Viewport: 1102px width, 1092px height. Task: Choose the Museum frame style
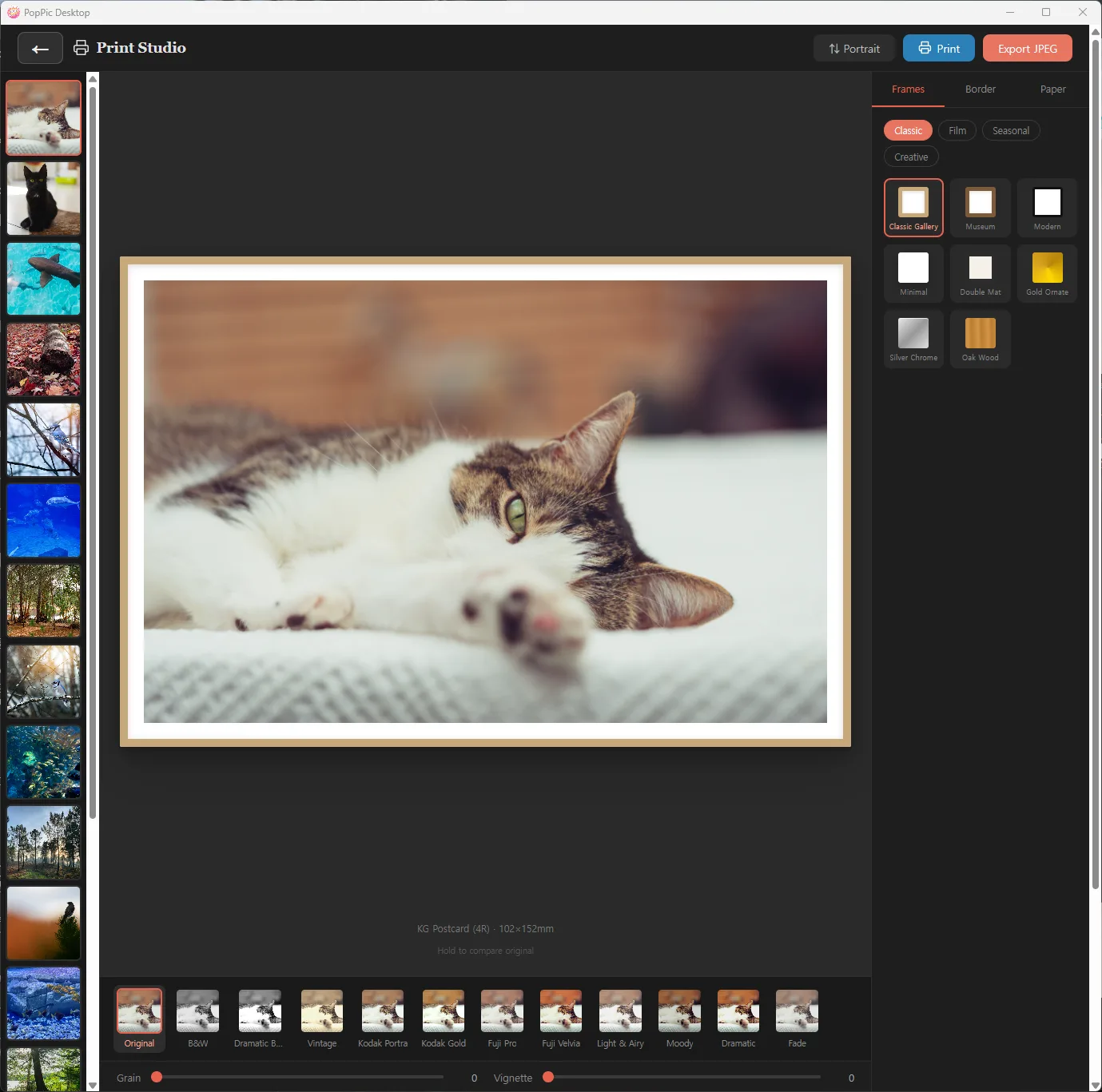pos(981,208)
